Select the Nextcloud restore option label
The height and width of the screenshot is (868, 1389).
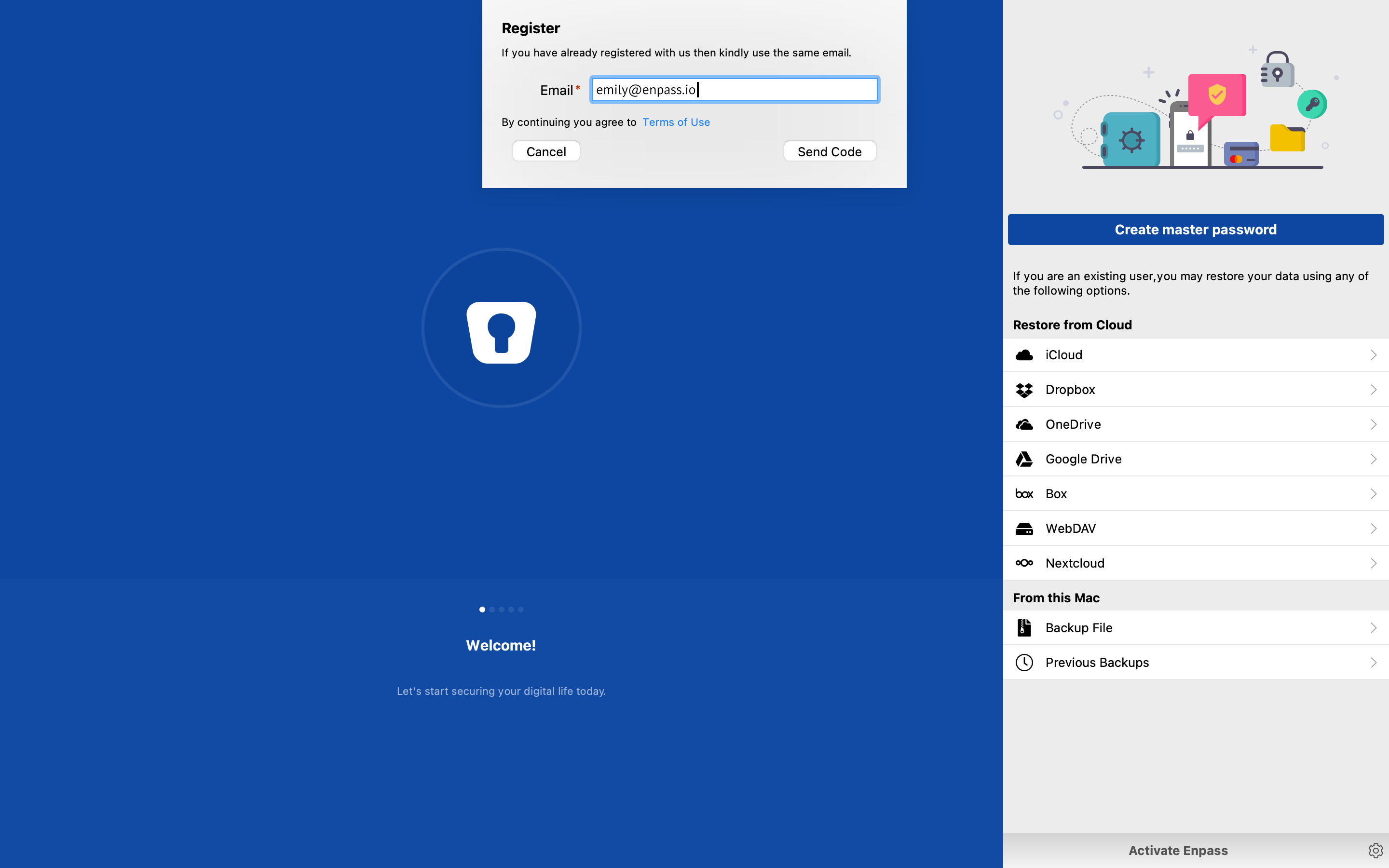click(x=1075, y=563)
